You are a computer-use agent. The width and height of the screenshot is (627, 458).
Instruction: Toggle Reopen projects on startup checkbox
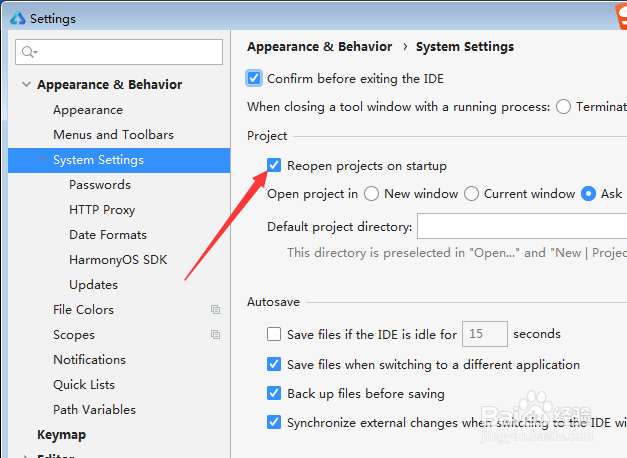pos(274,165)
